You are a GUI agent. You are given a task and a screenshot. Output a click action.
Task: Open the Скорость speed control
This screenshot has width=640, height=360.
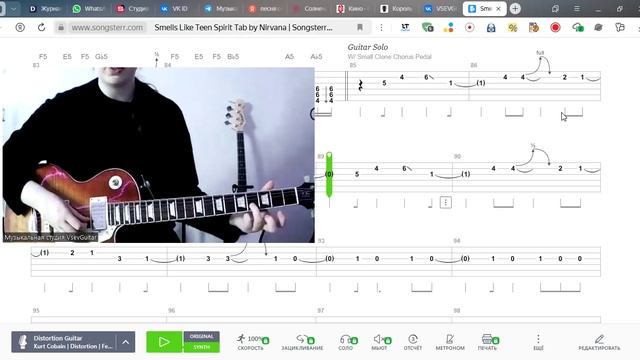click(252, 342)
